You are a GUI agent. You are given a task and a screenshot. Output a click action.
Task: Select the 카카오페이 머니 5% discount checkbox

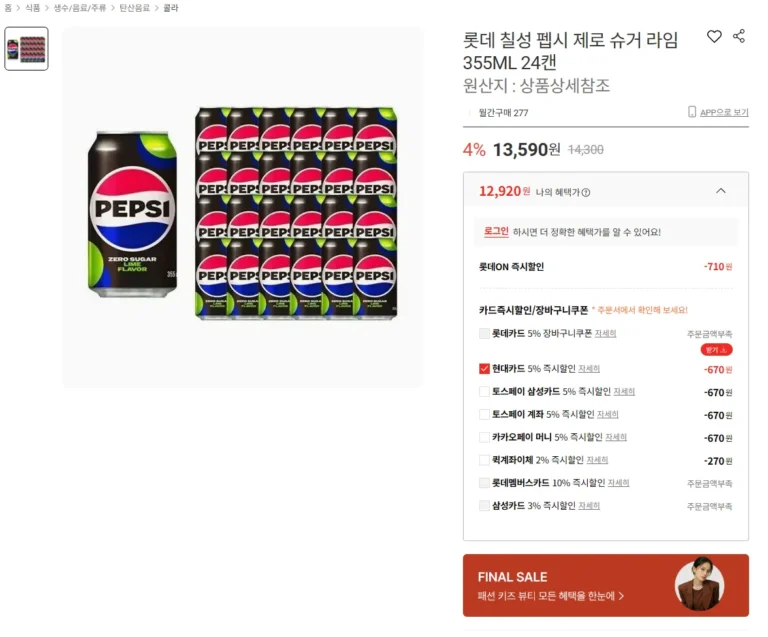pyautogui.click(x=485, y=438)
